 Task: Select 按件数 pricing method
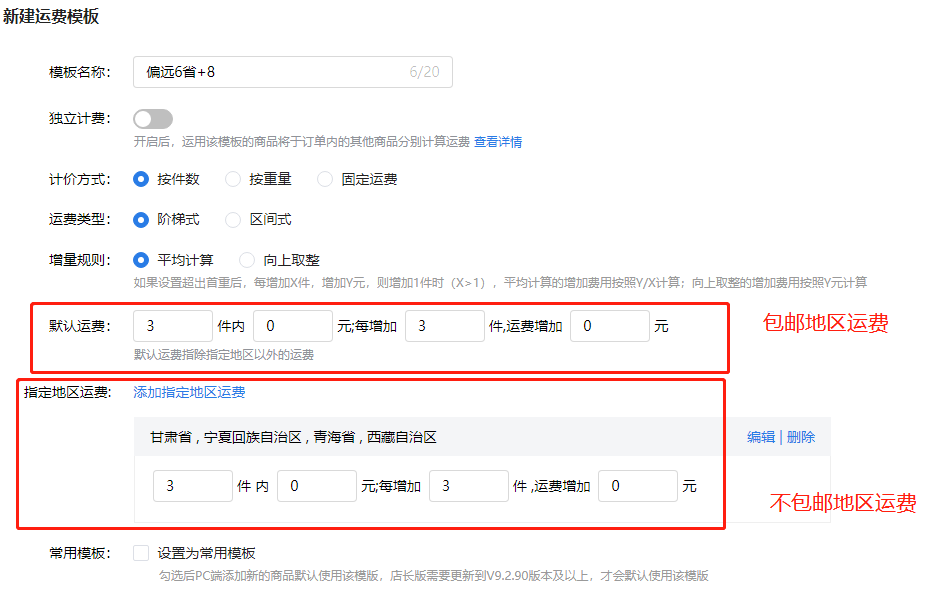click(x=142, y=179)
